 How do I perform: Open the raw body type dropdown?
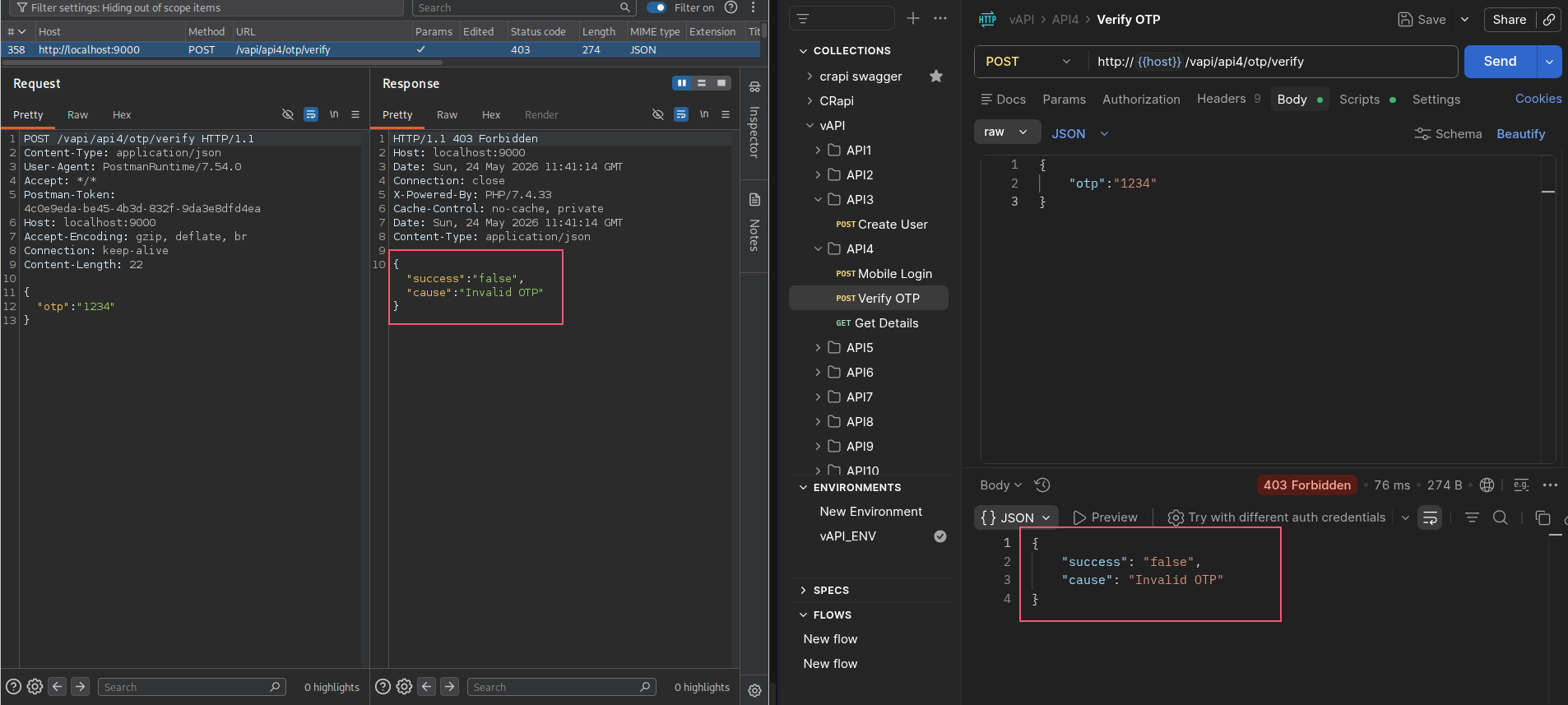coord(1007,132)
